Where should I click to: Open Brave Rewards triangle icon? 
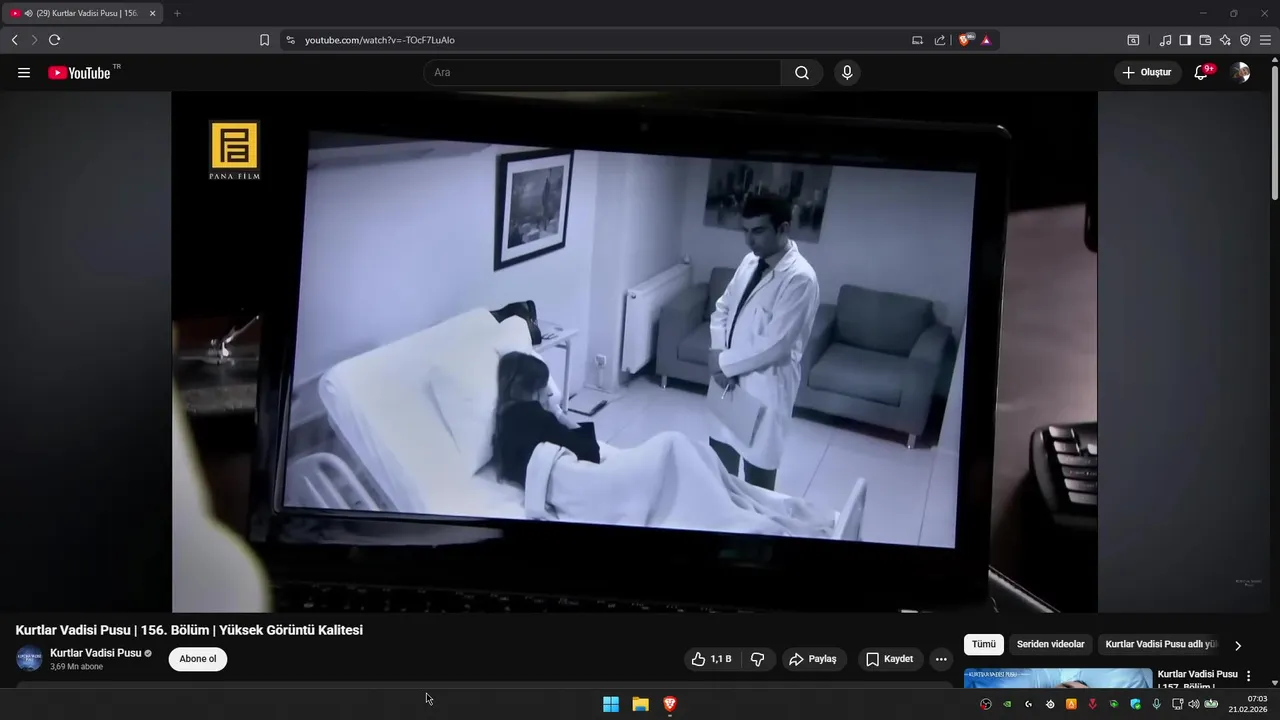986,40
